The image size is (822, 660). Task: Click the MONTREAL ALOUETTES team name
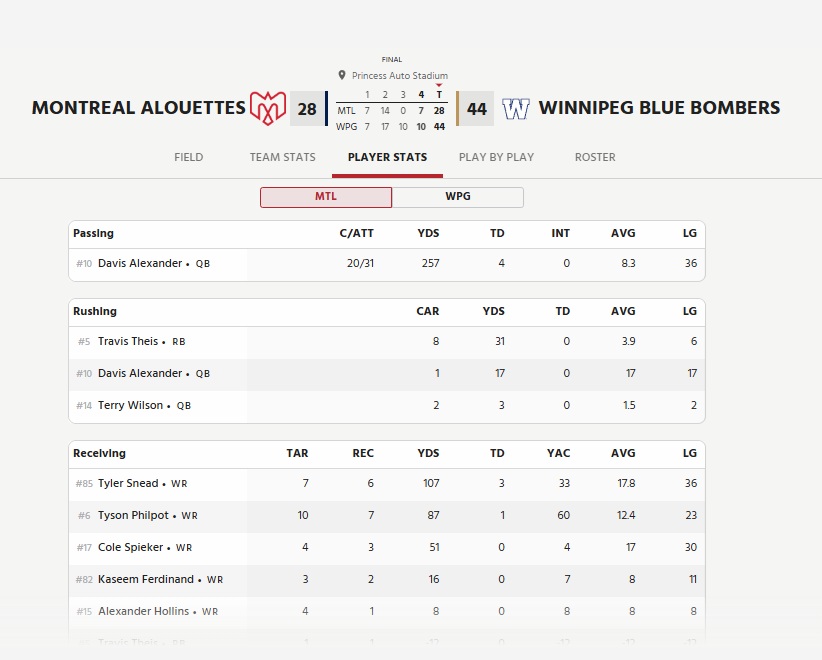point(138,108)
